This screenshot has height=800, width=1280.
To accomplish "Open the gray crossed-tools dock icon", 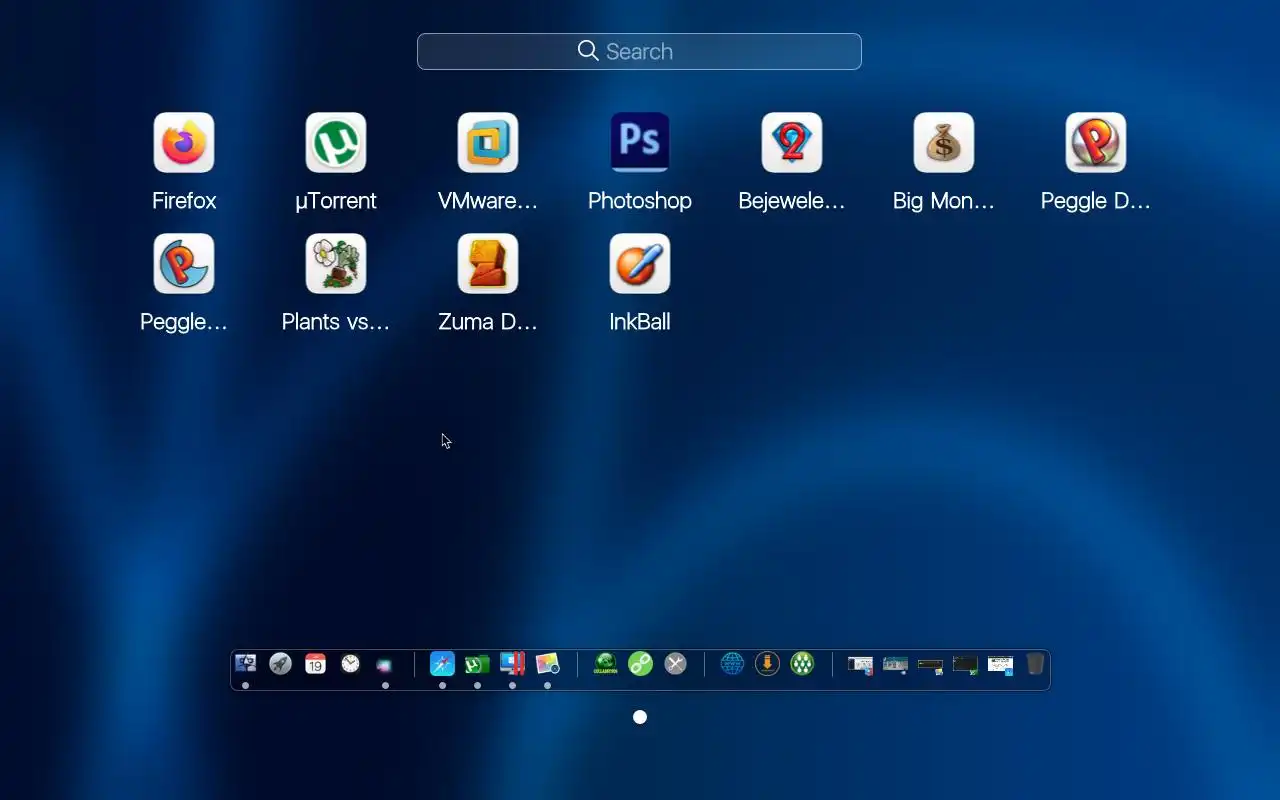I will click(x=675, y=664).
